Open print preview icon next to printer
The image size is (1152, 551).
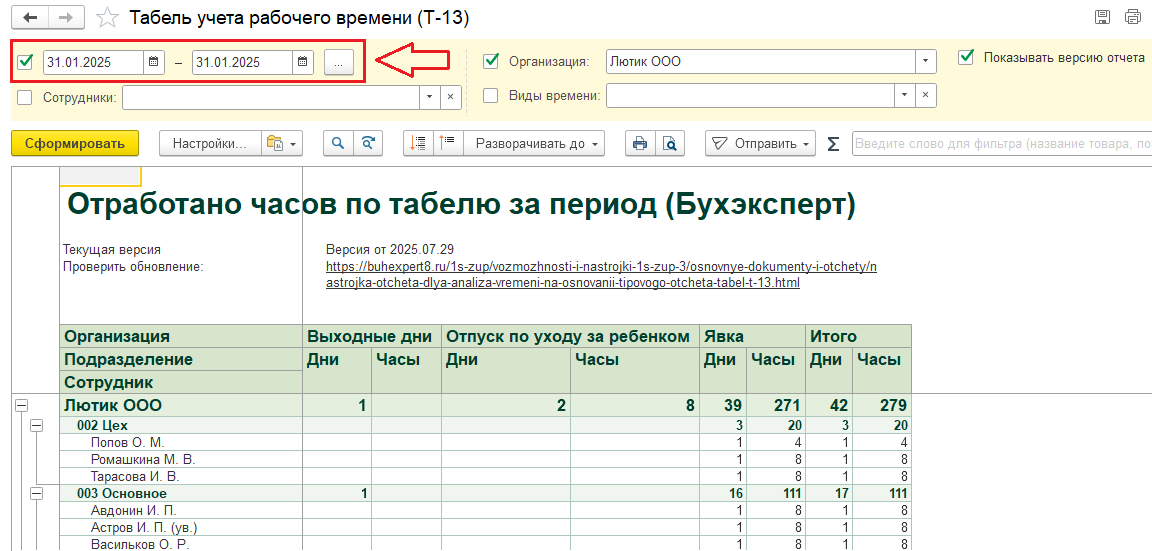point(670,143)
